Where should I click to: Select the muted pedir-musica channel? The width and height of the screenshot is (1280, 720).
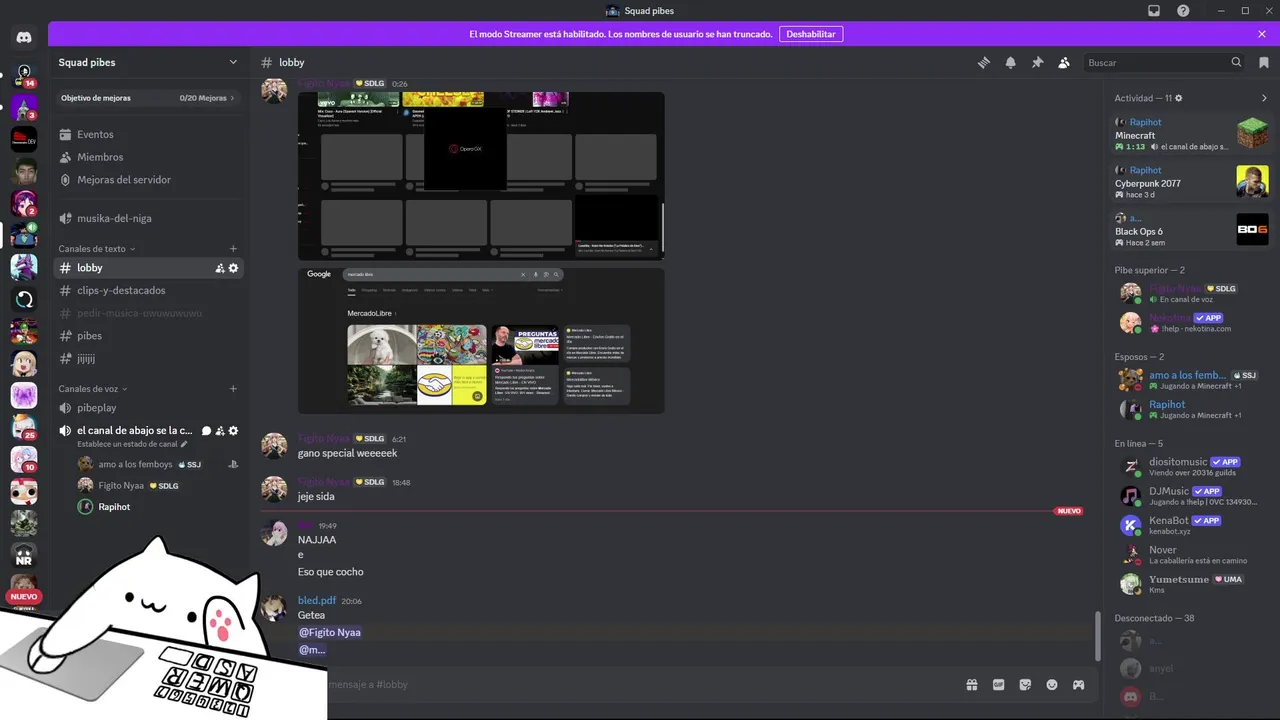pyautogui.click(x=148, y=313)
